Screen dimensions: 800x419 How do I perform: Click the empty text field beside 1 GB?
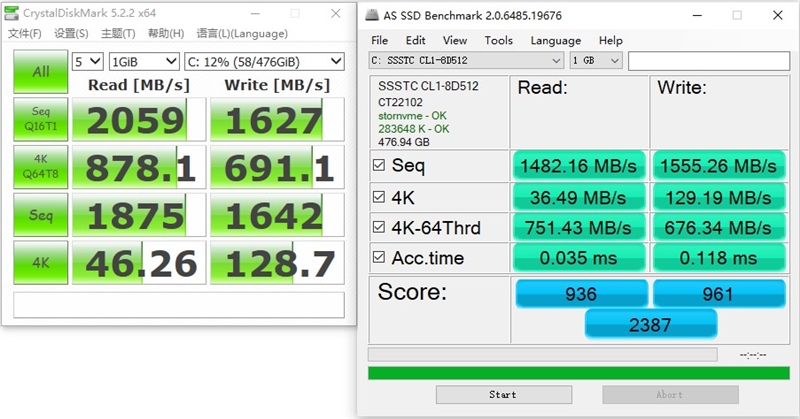[x=709, y=61]
